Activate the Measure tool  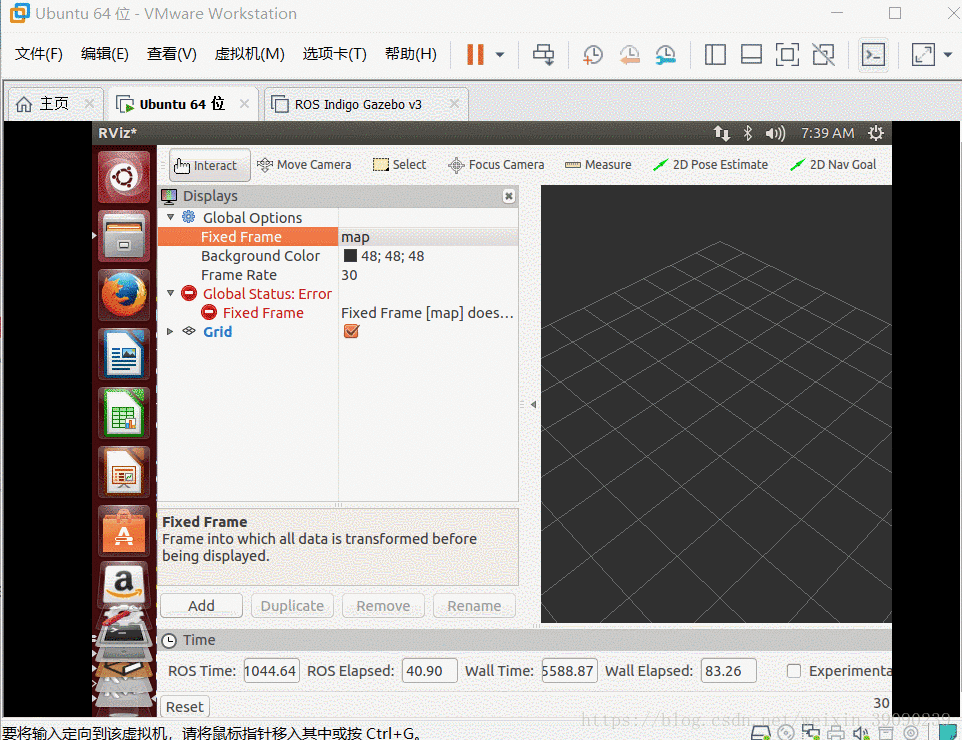(598, 164)
